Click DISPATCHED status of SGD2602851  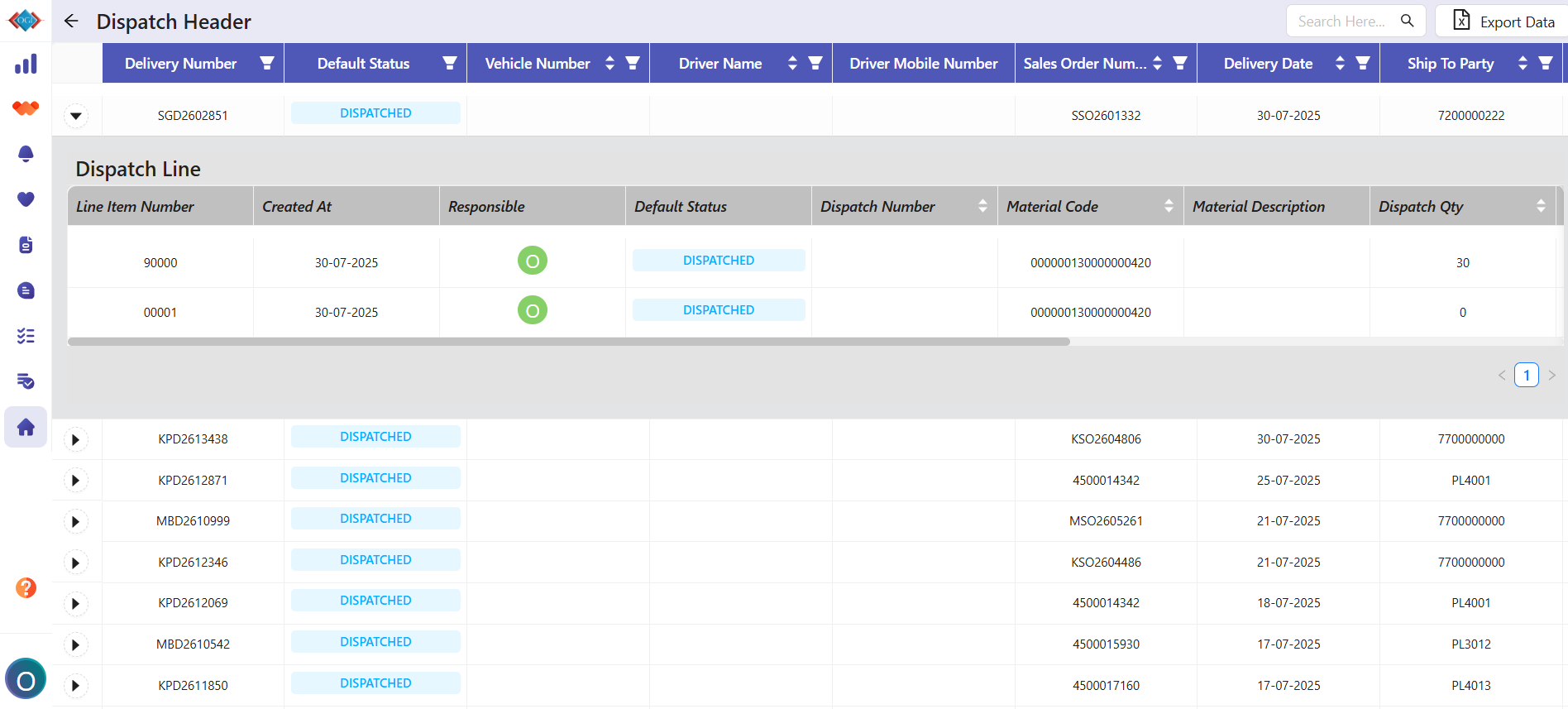tap(375, 113)
